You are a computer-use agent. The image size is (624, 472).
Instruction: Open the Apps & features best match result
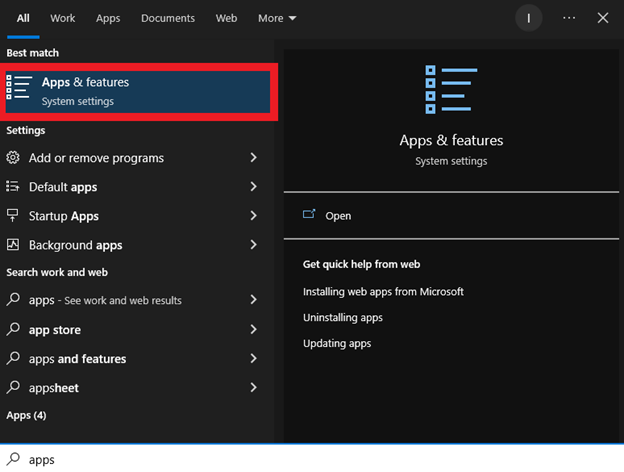(138, 92)
